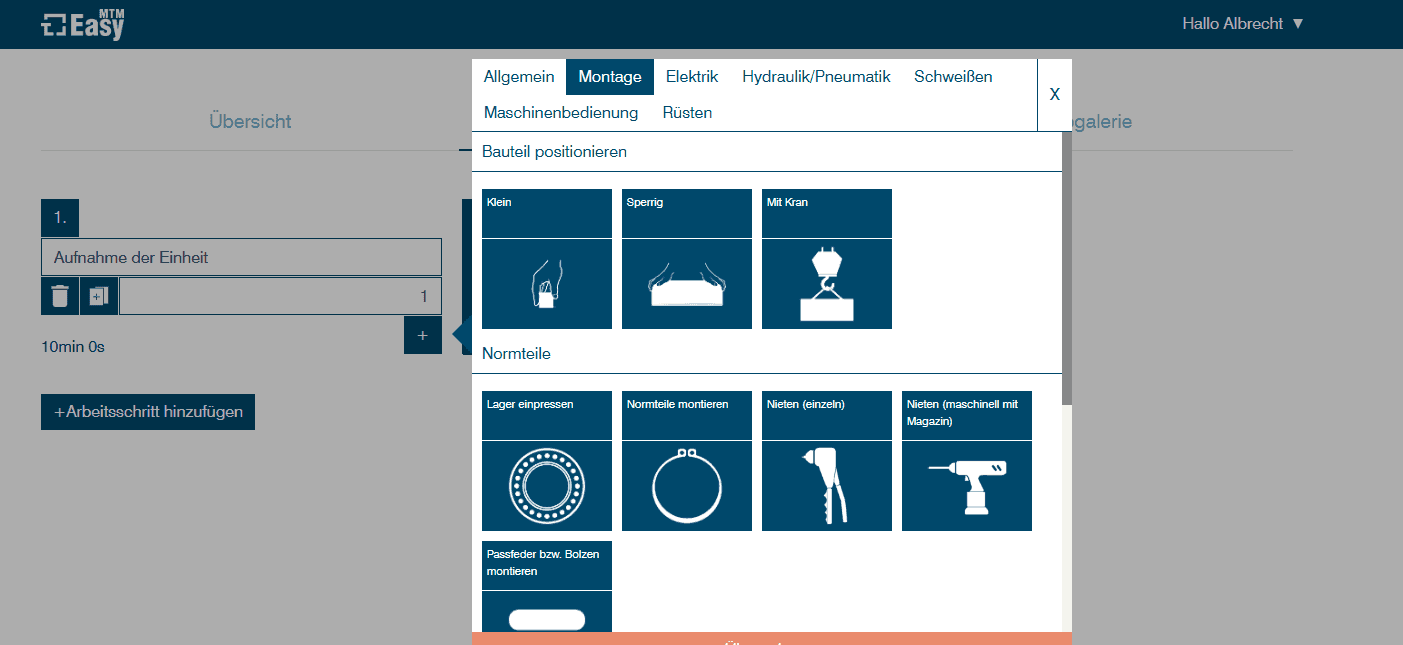Open the Rüsten tab
Viewport: 1403px width, 645px height.
pos(687,113)
